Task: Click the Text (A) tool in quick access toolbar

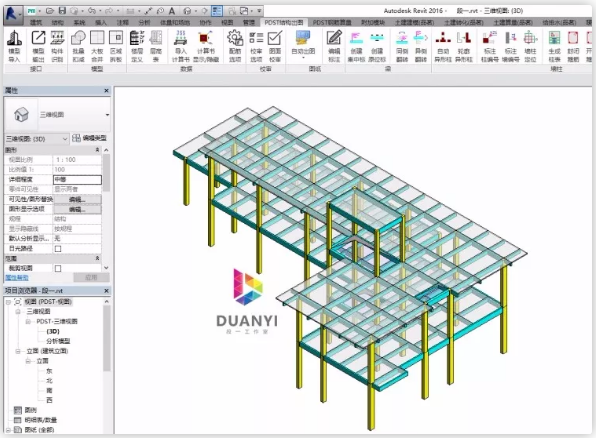Action: pyautogui.click(x=172, y=11)
